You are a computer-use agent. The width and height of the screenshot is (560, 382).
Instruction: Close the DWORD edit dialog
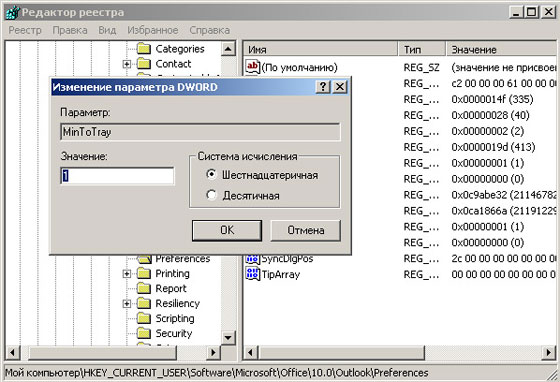tap(340, 87)
